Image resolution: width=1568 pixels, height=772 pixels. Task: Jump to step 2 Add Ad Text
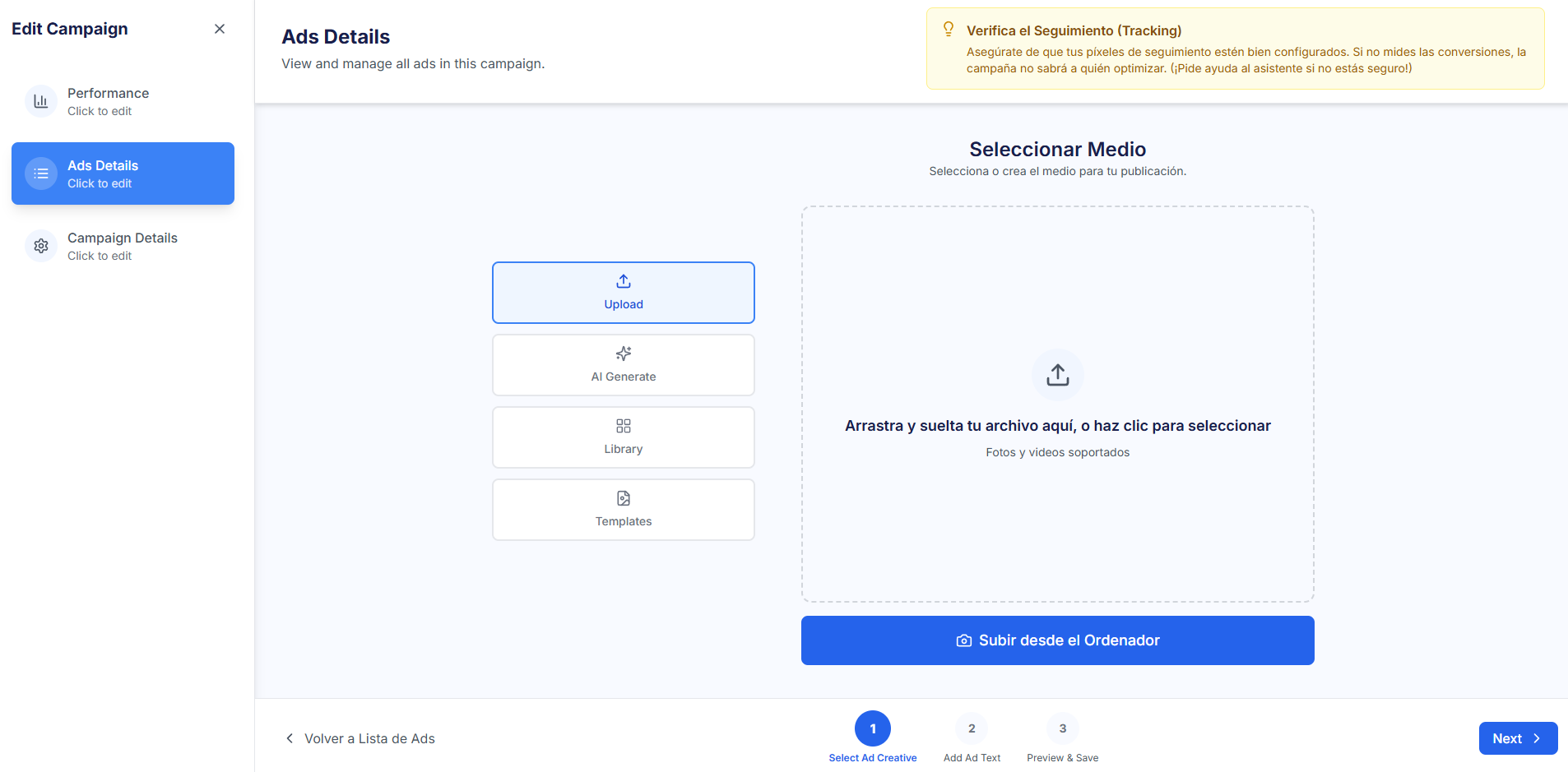pos(972,729)
